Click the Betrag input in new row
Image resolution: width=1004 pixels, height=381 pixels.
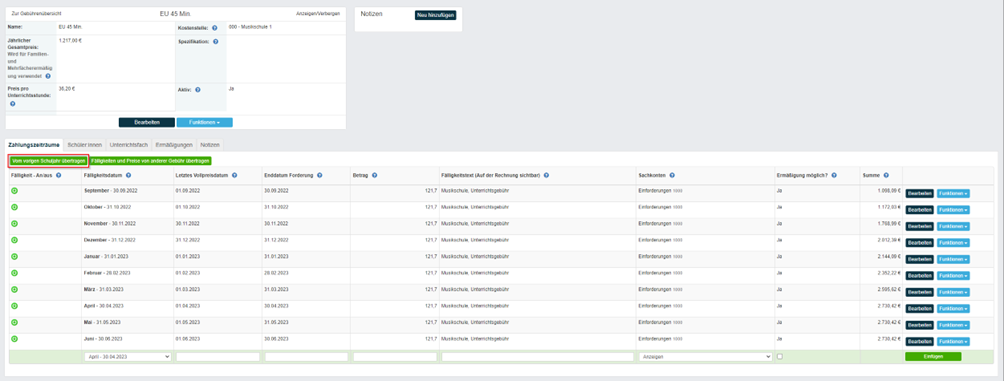(x=394, y=357)
